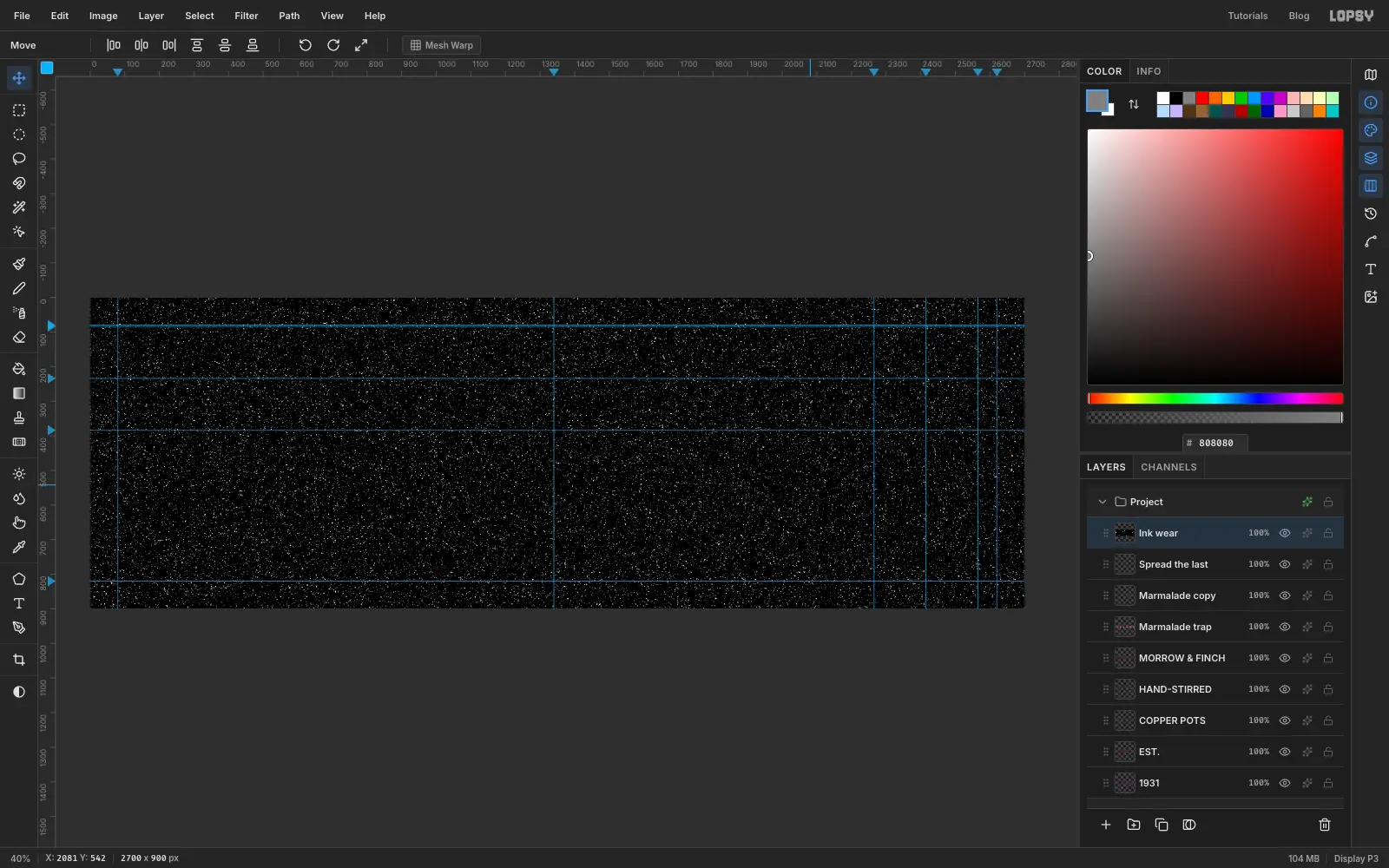This screenshot has width=1389, height=868.
Task: Click the 40% zoom level in status bar
Action: (20, 858)
